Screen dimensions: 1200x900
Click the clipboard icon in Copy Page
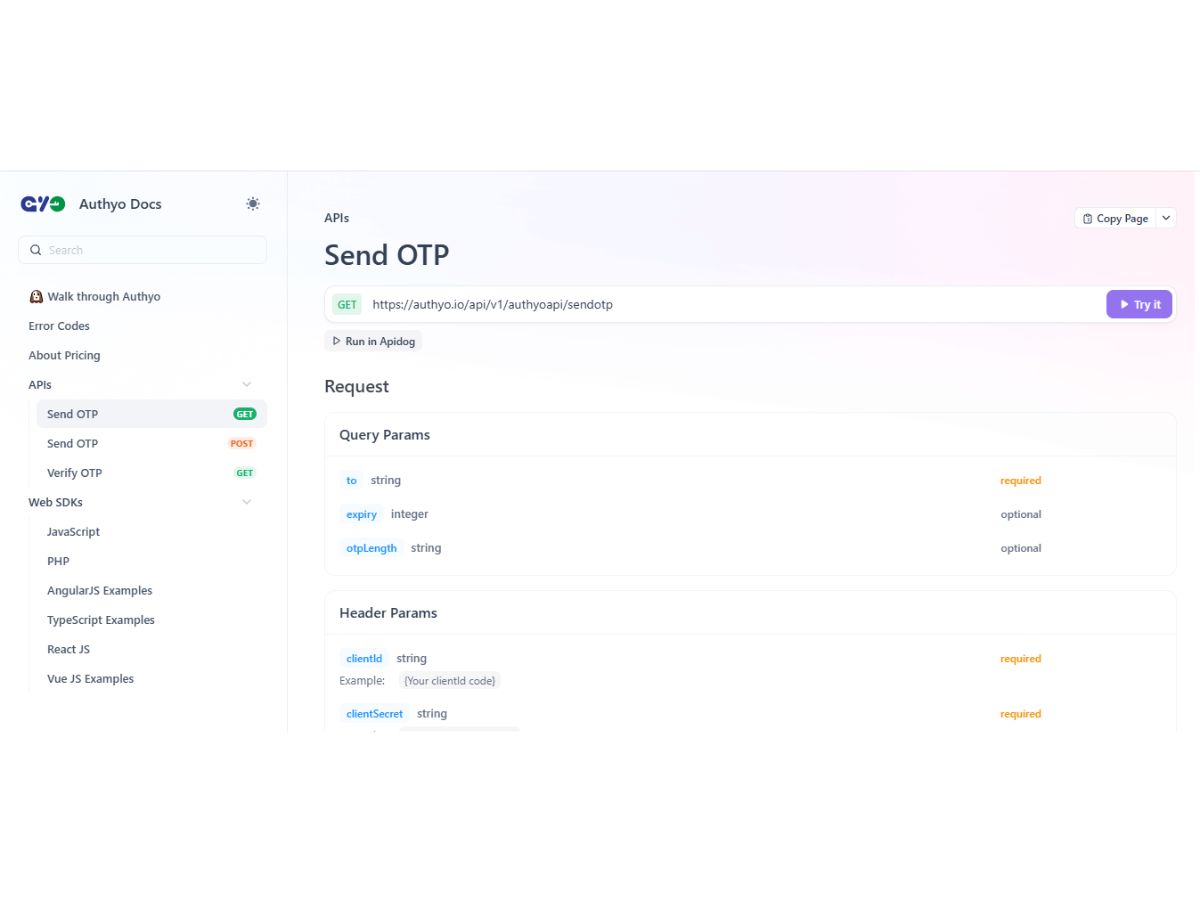click(1088, 219)
